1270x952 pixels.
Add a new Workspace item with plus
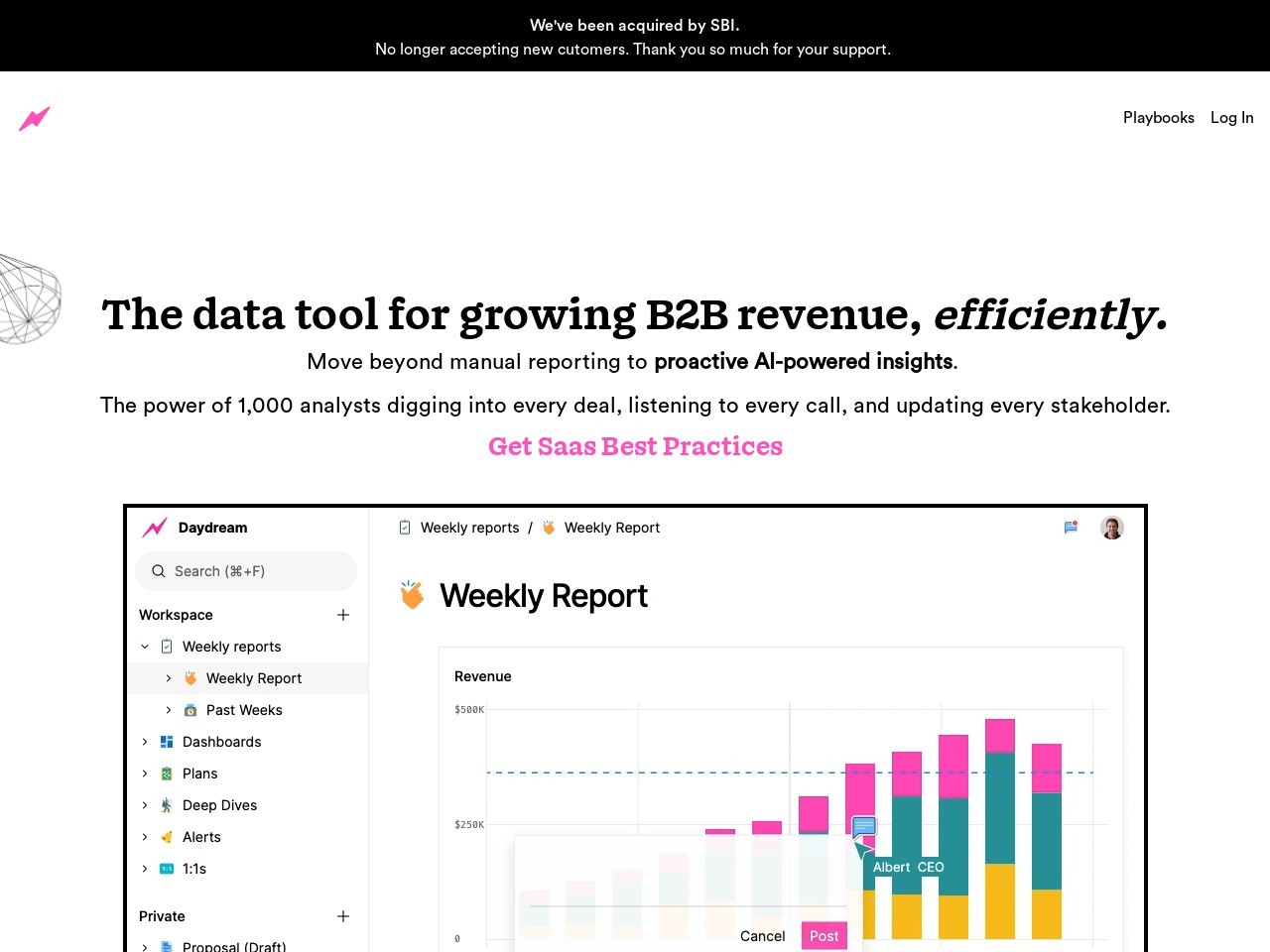click(x=343, y=615)
